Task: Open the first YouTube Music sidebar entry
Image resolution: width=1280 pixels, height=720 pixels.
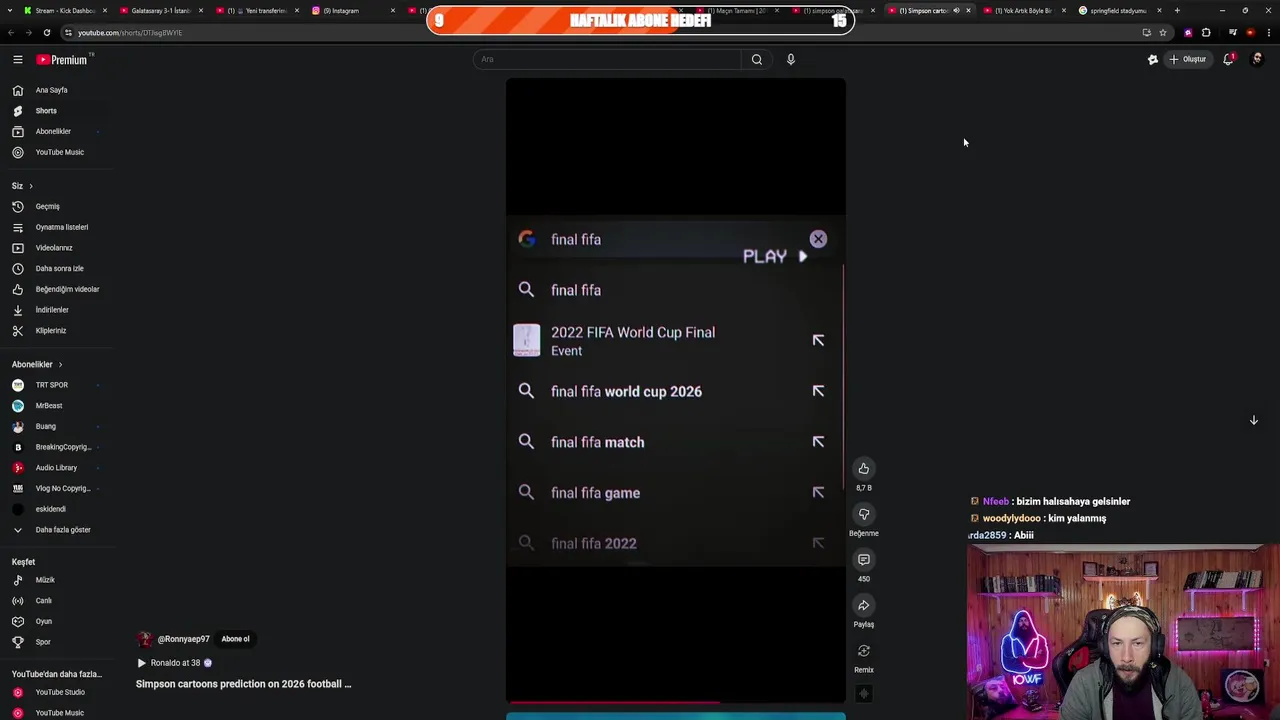Action: tap(57, 152)
